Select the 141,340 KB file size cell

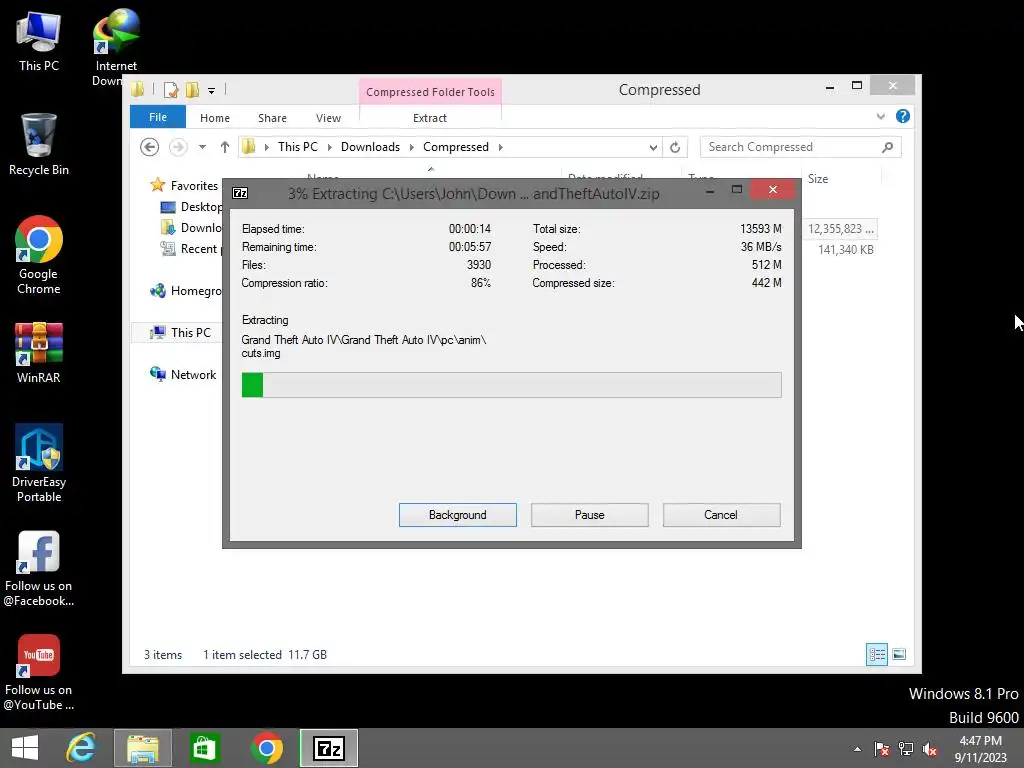pyautogui.click(x=846, y=249)
